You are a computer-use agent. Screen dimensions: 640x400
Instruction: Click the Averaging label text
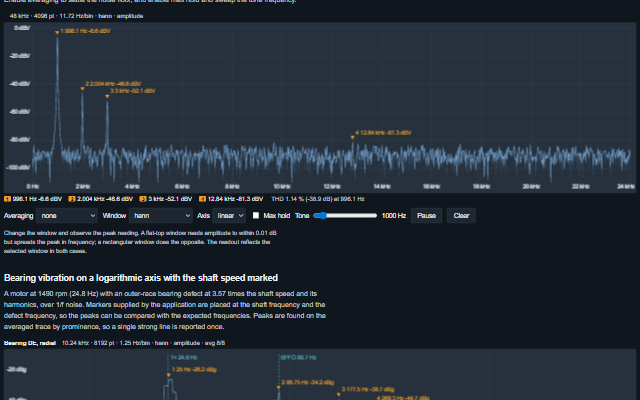[x=18, y=216]
